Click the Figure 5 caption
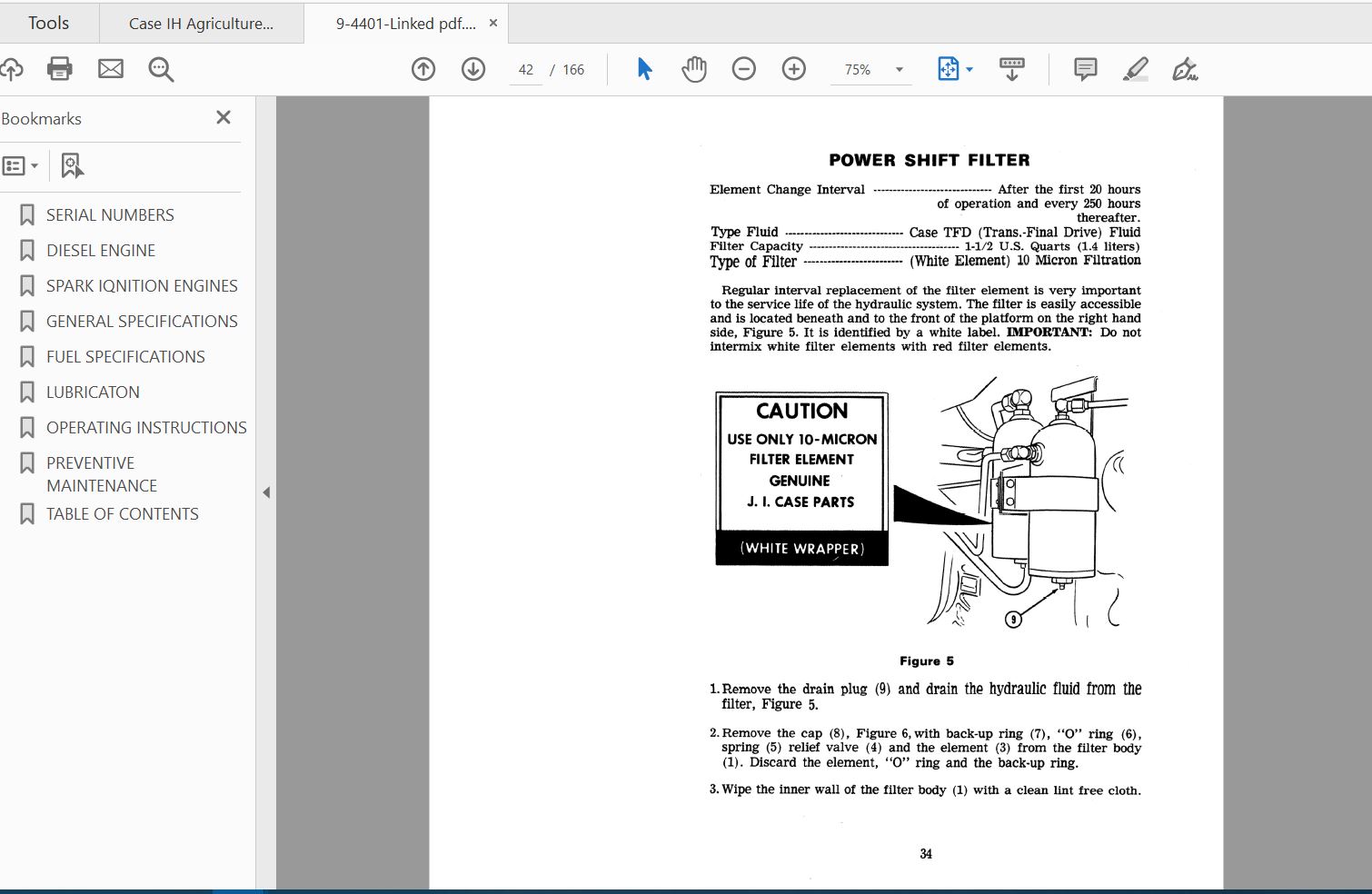 pyautogui.click(x=927, y=661)
